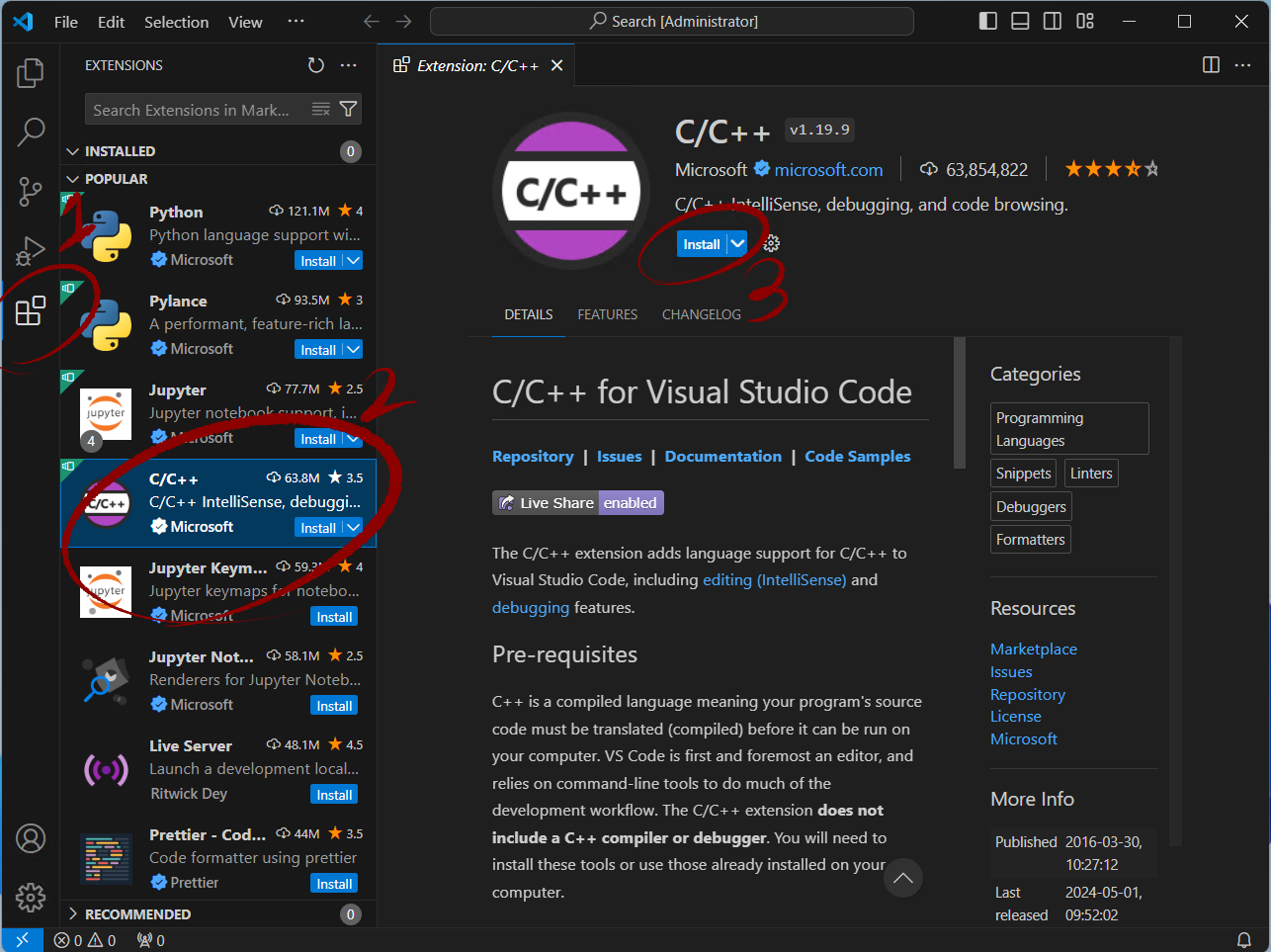Open the Manage gear beside the Install button
This screenshot has height=952, width=1271.
(771, 243)
